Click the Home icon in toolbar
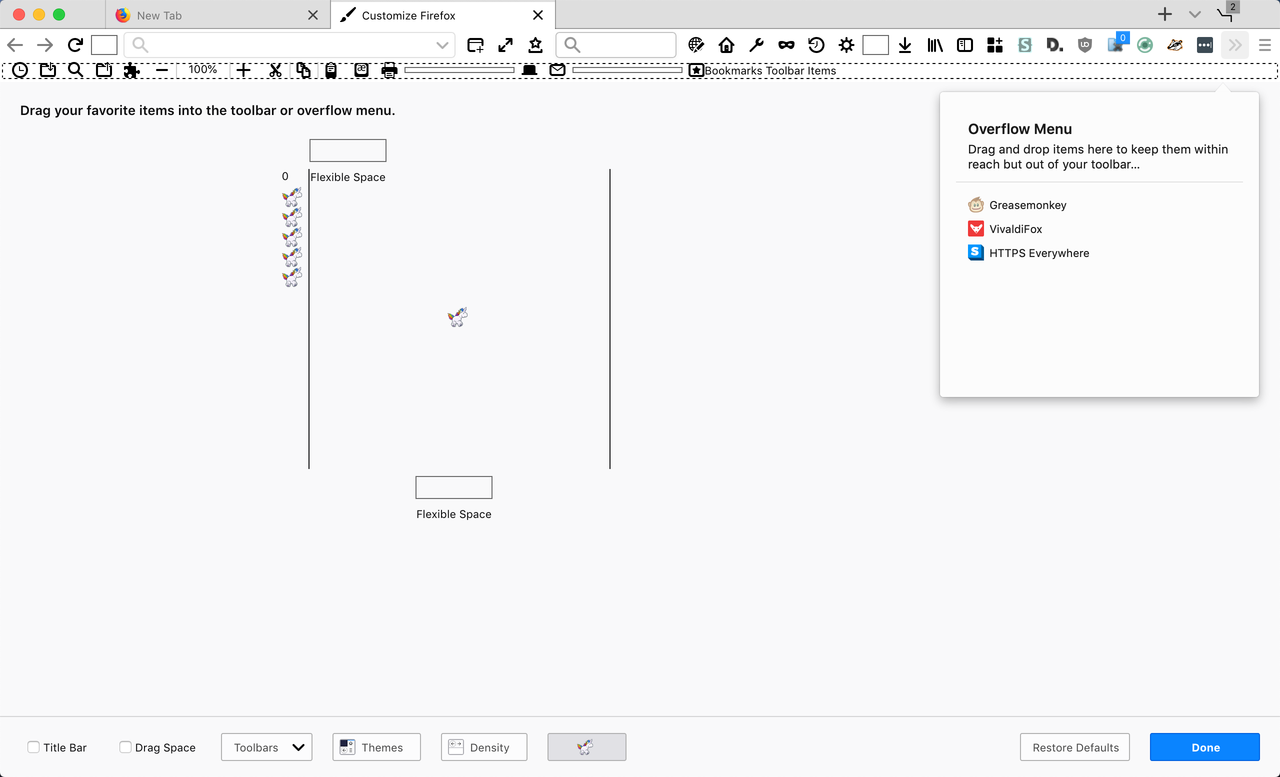Screen dimensions: 1280x777 tap(727, 45)
